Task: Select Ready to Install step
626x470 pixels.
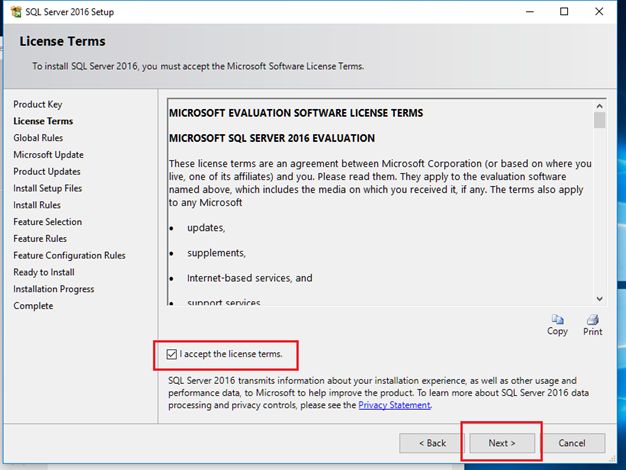Action: 44,272
